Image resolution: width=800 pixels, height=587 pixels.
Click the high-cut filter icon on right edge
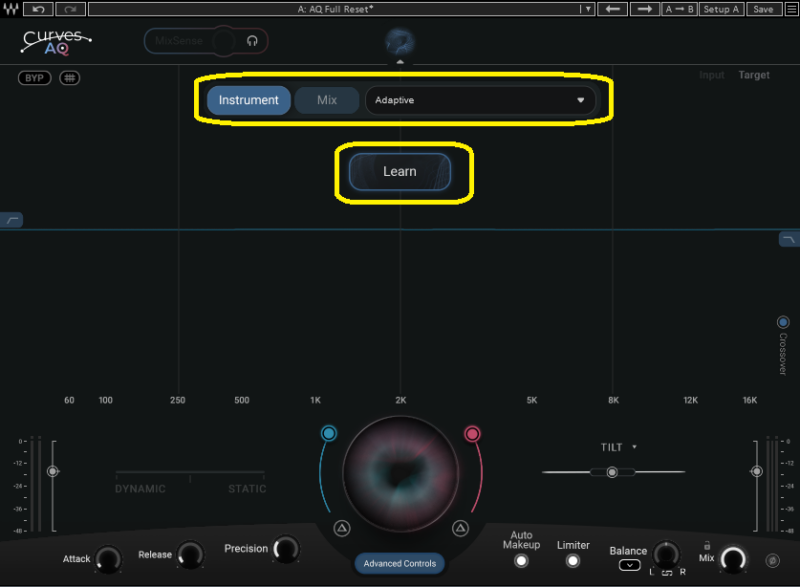click(x=789, y=240)
